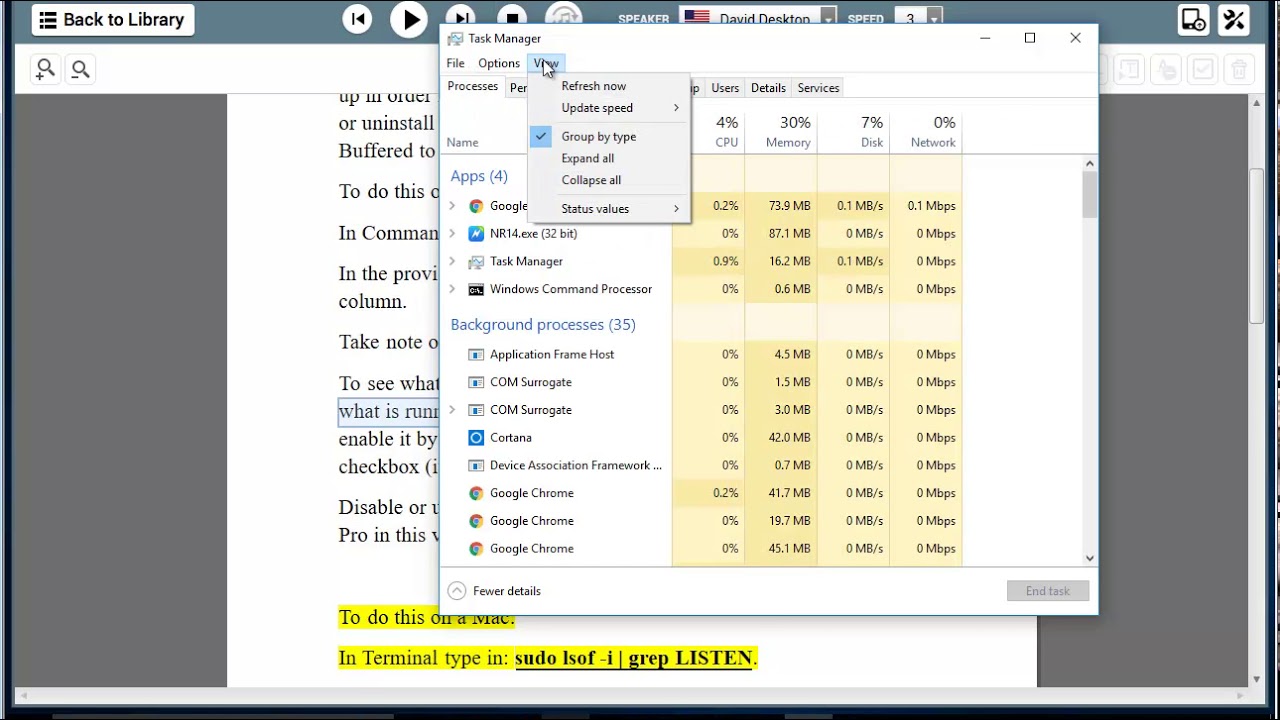The height and width of the screenshot is (720, 1280).
Task: Open Task Manager File menu
Action: point(455,63)
